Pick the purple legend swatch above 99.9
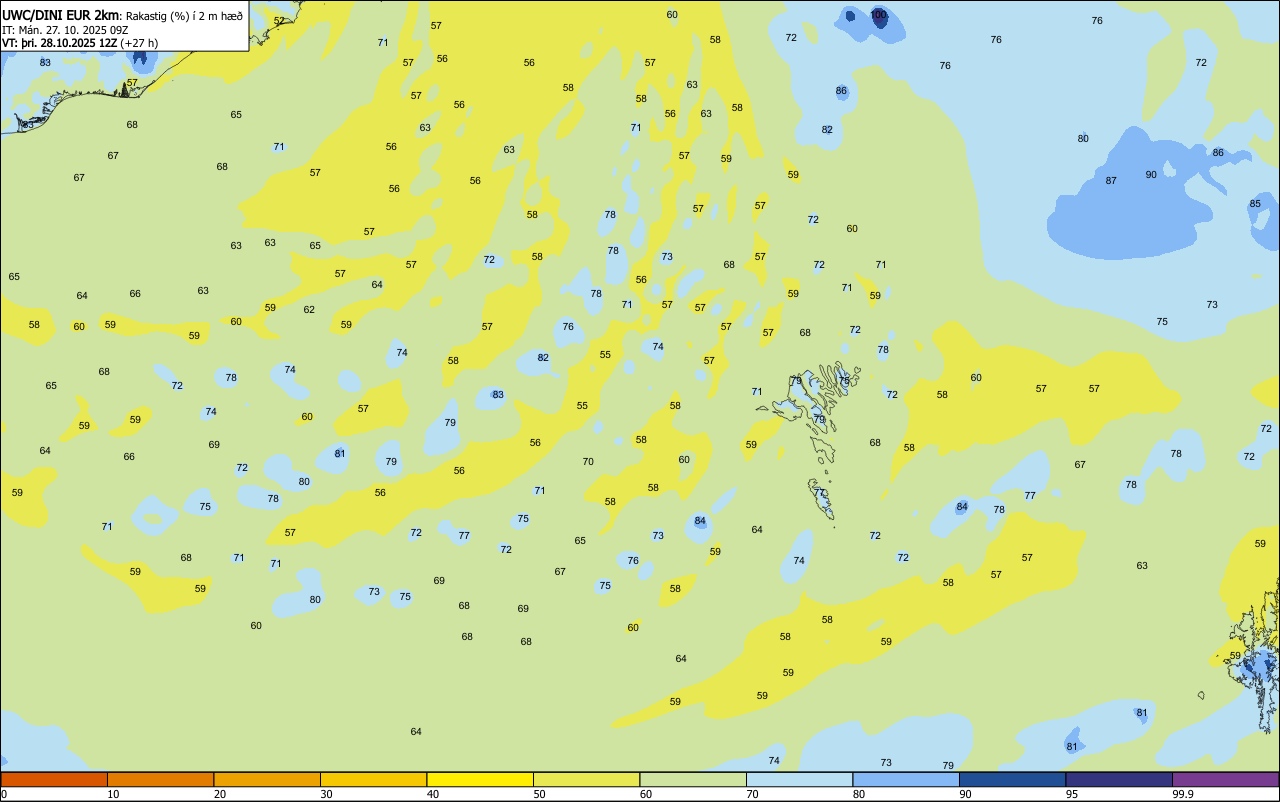Screen dimensions: 1280x802 1225,779
